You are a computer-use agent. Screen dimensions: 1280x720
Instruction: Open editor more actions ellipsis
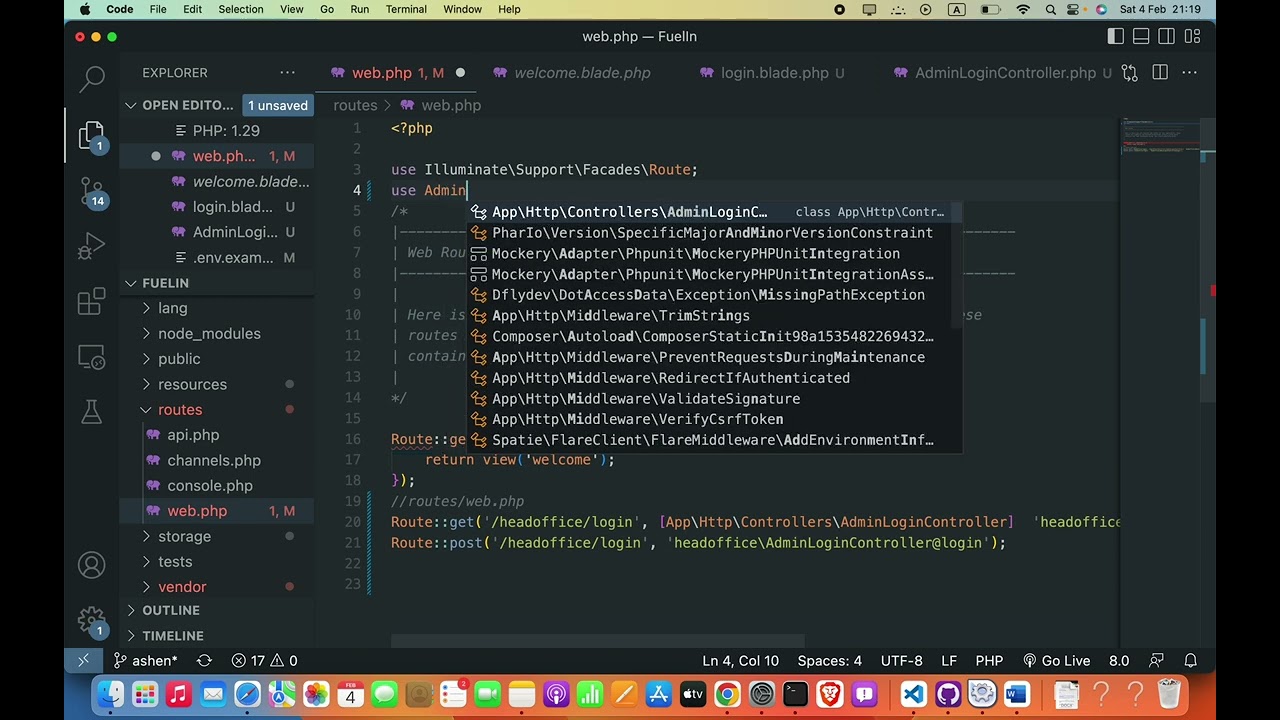click(1190, 73)
